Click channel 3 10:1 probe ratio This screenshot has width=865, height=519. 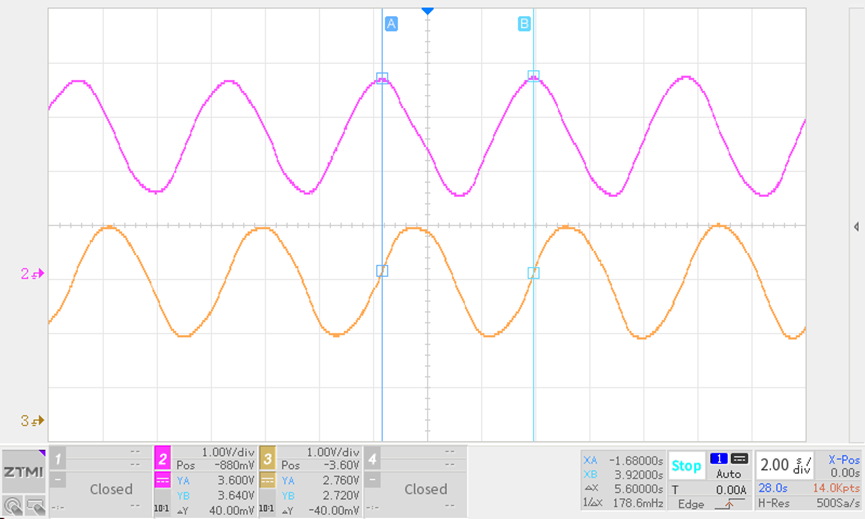(266, 509)
